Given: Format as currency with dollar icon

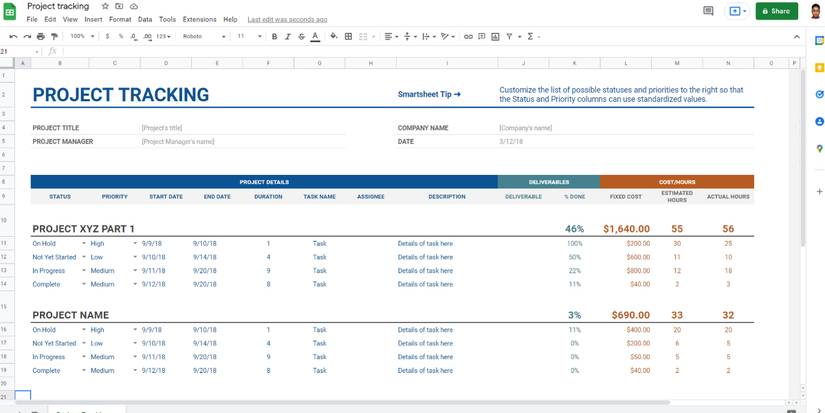Looking at the screenshot, I should click(x=107, y=37).
